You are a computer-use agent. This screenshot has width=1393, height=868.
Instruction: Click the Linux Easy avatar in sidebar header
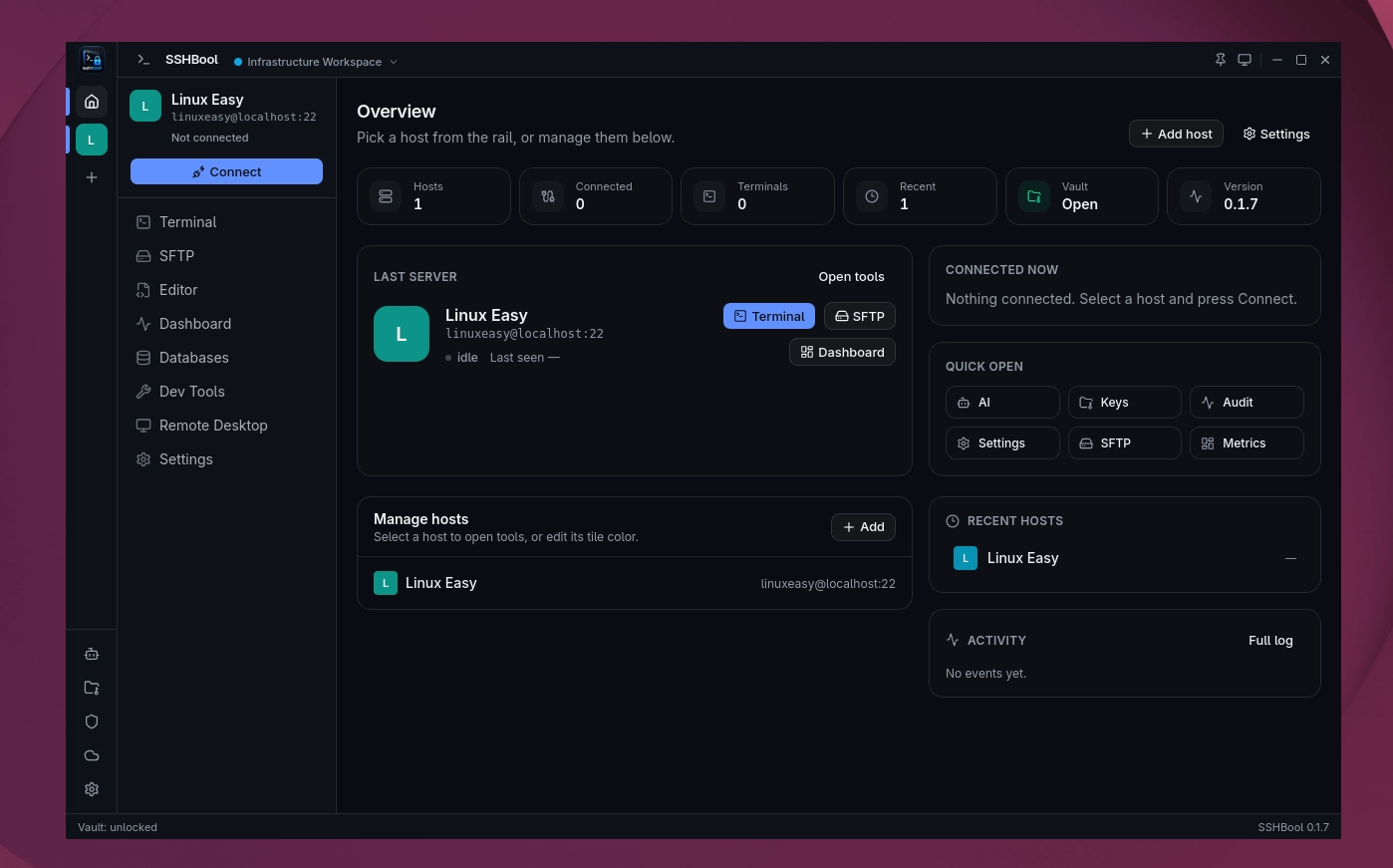tap(145, 106)
